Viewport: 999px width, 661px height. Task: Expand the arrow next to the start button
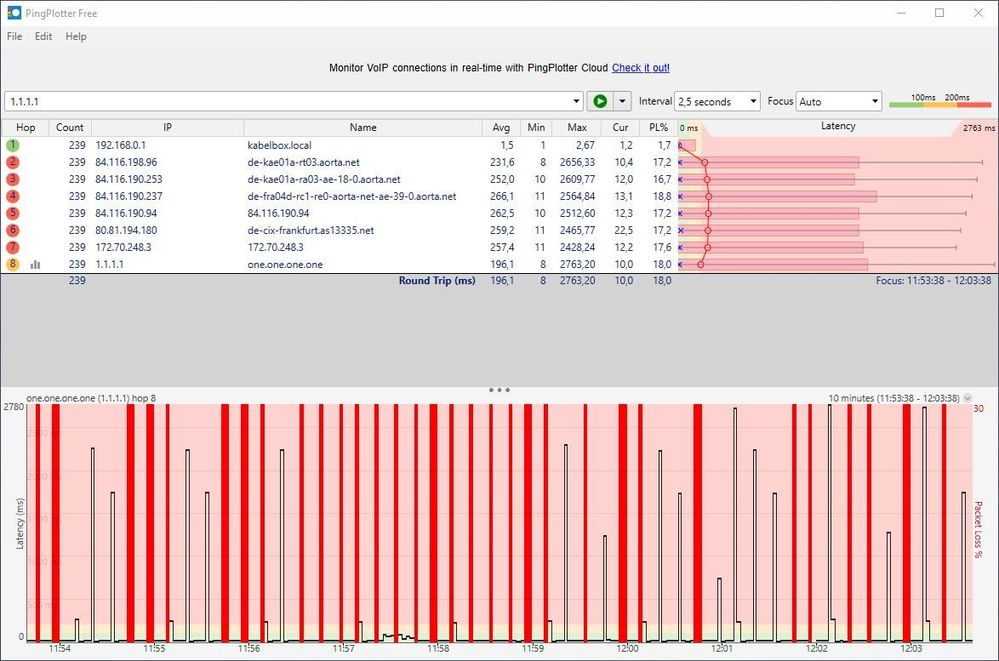coord(623,101)
